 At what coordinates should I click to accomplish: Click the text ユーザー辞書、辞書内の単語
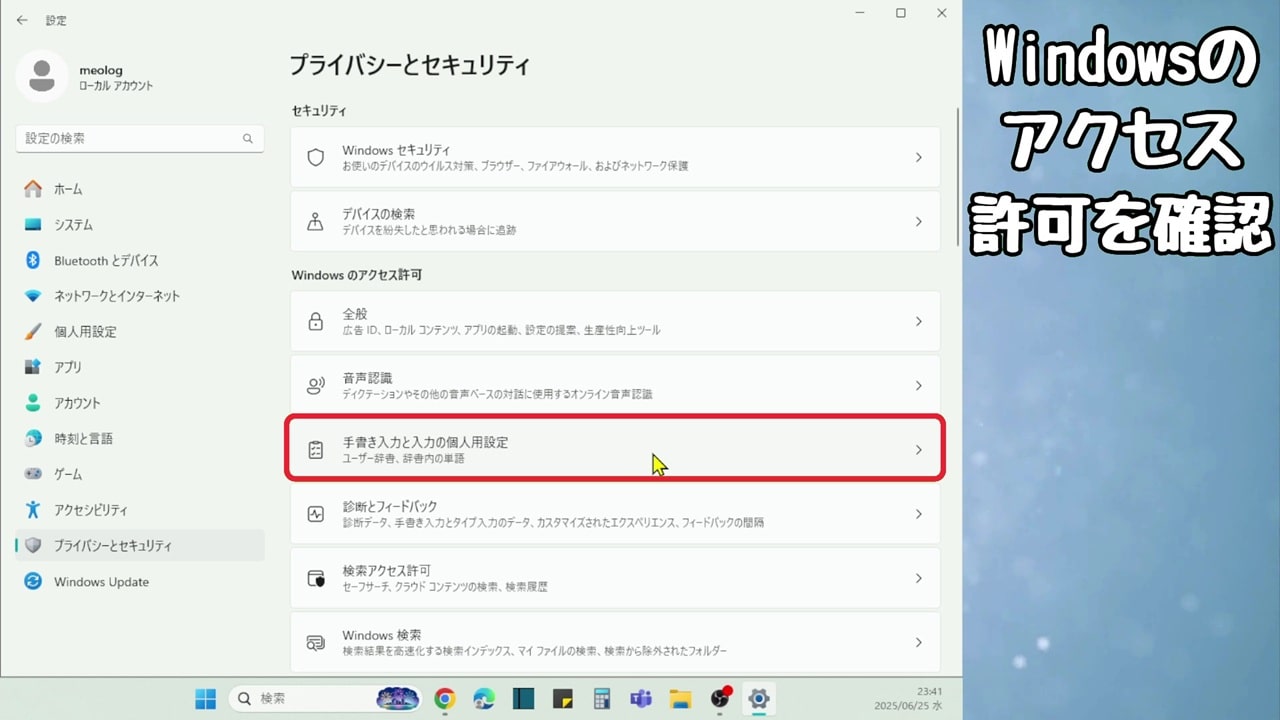[x=403, y=459]
